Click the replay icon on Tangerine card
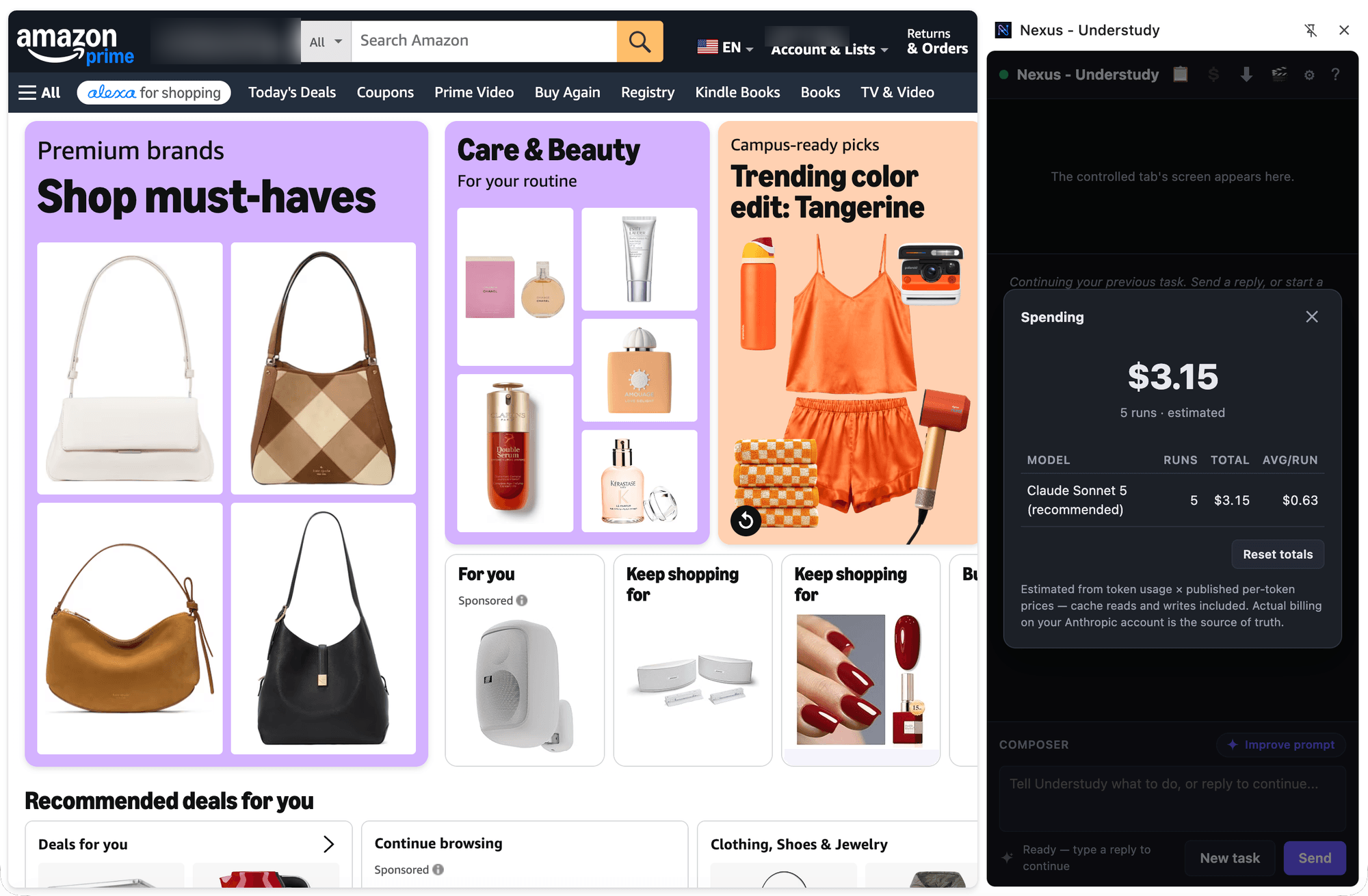Screen dimensions: 1368x896 (746, 521)
